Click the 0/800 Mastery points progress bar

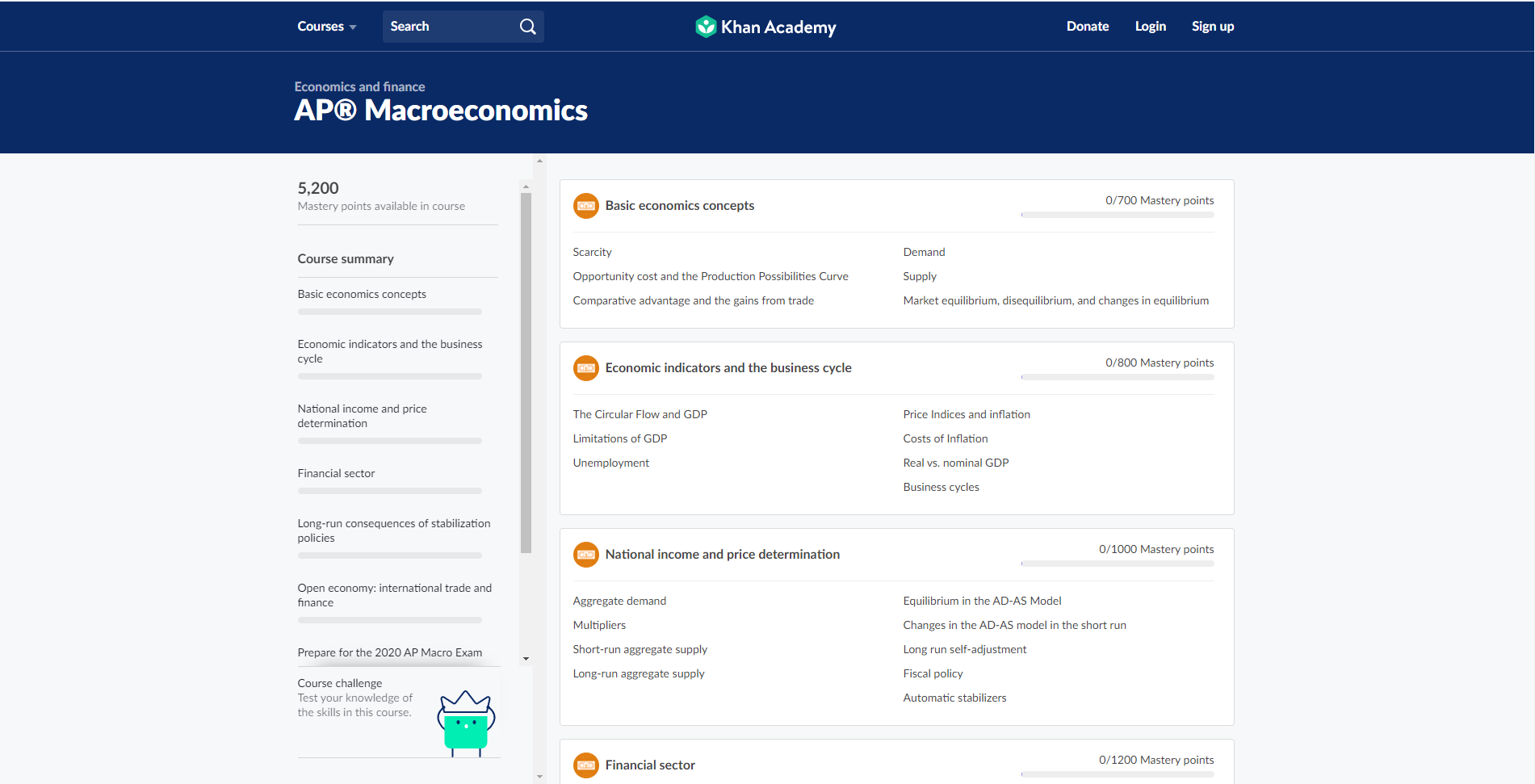1118,377
